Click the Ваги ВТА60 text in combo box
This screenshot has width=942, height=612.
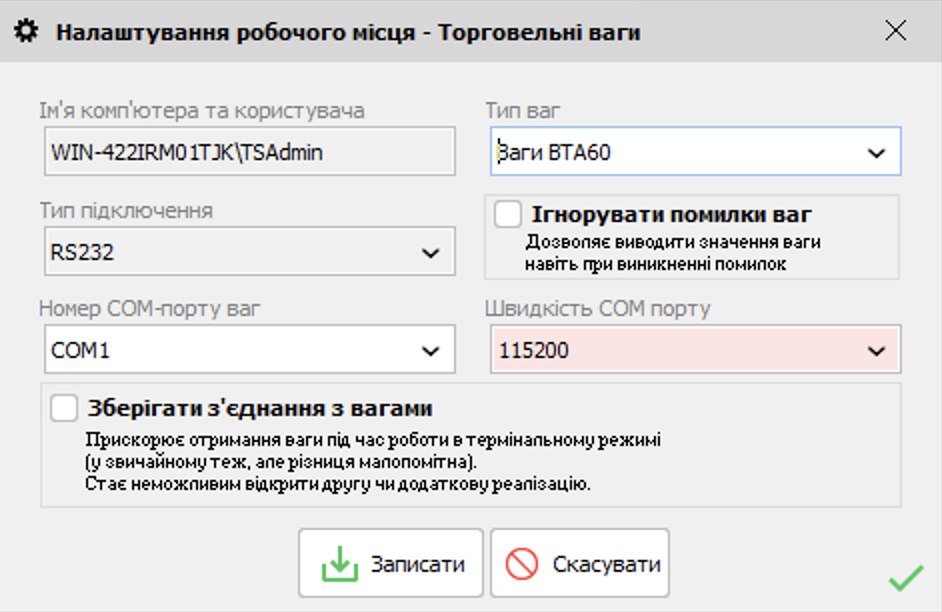click(x=555, y=153)
